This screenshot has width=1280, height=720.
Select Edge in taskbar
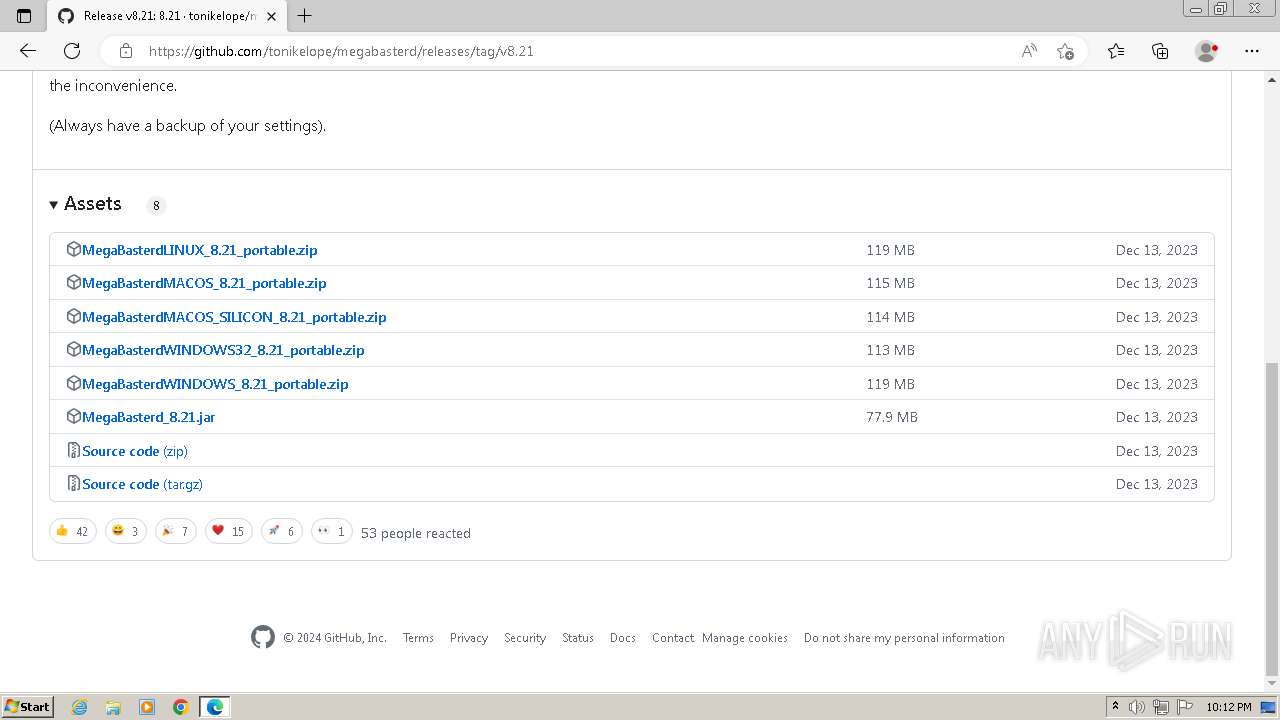pos(215,707)
